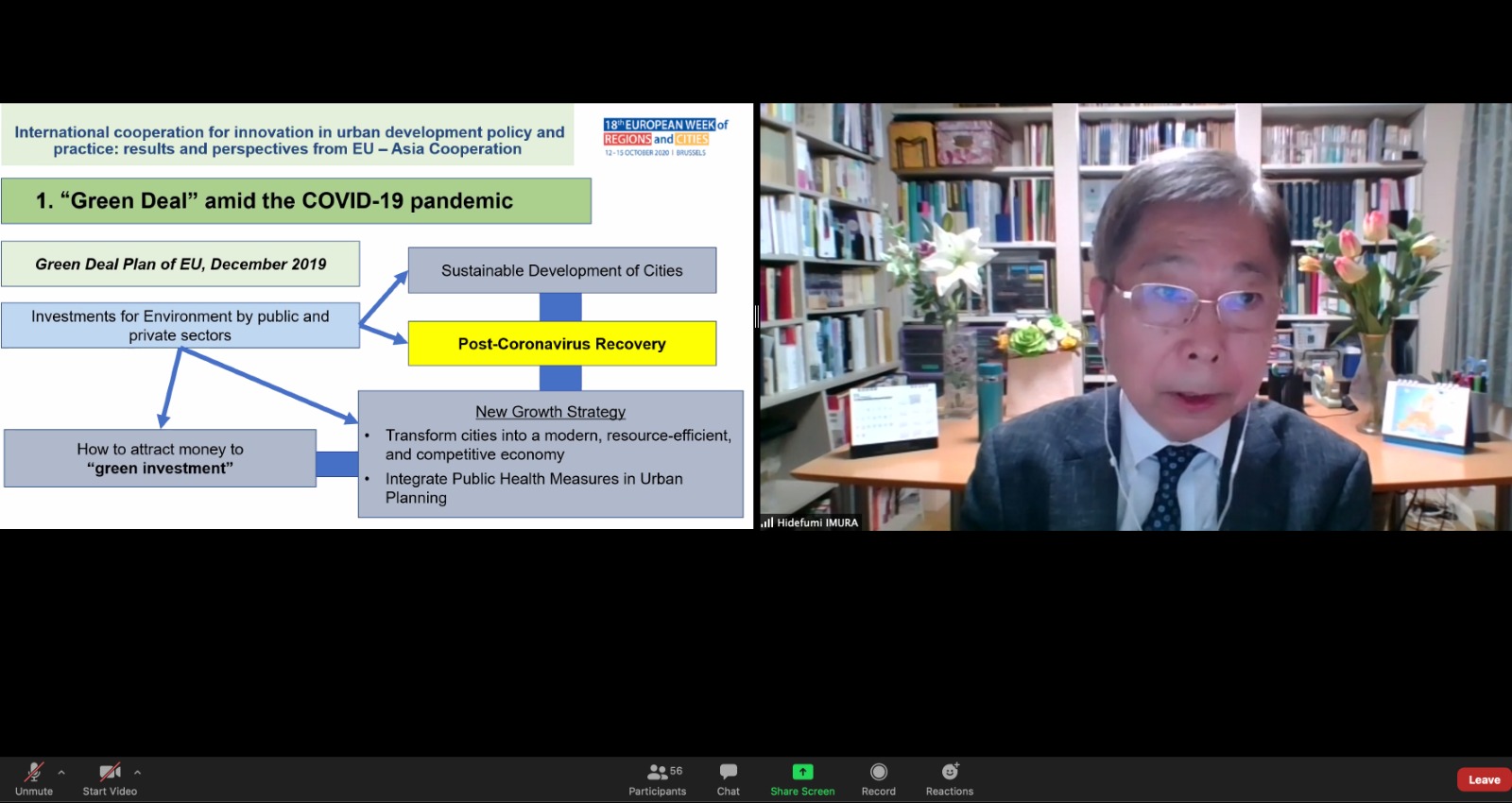Click the "green investment" box on slide

point(160,459)
